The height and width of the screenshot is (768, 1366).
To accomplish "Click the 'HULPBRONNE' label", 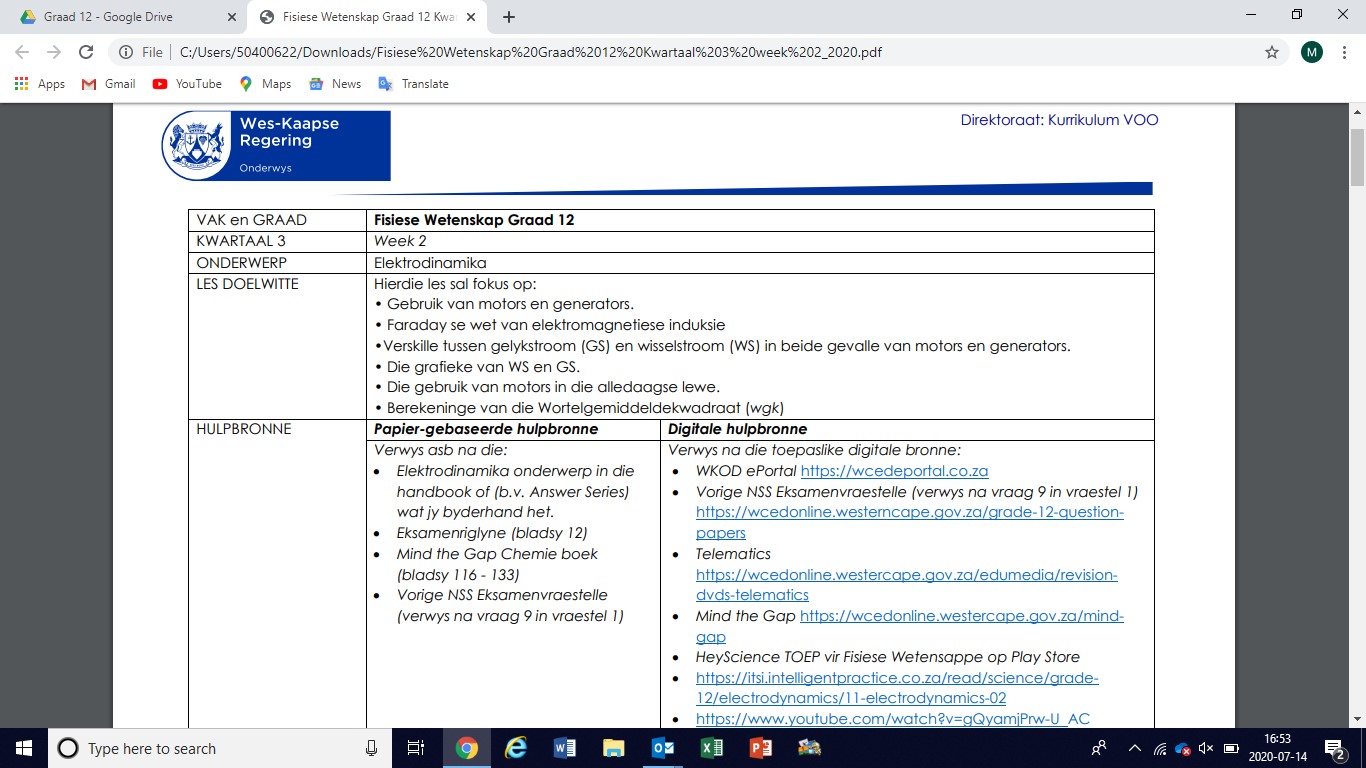I will pyautogui.click(x=244, y=429).
